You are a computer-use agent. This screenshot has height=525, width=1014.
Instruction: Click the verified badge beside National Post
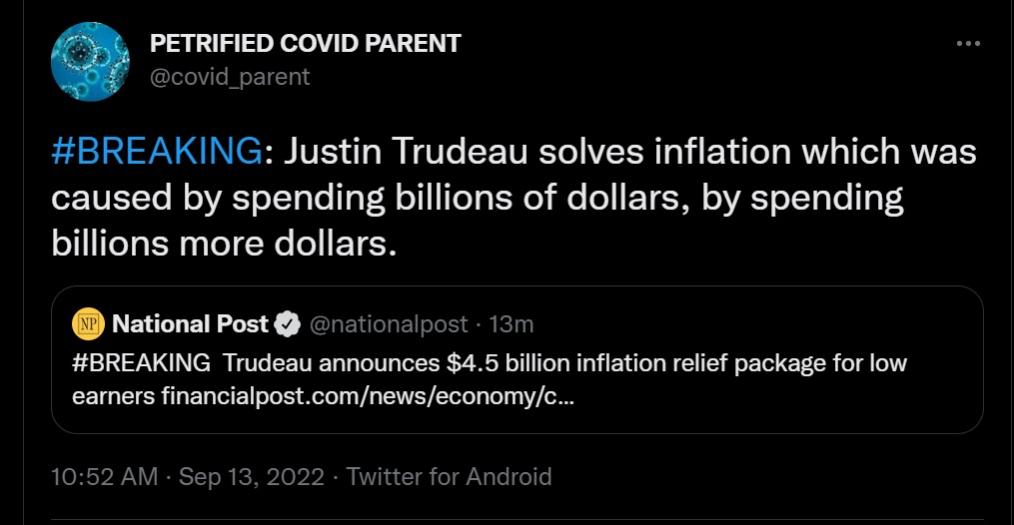click(x=286, y=324)
